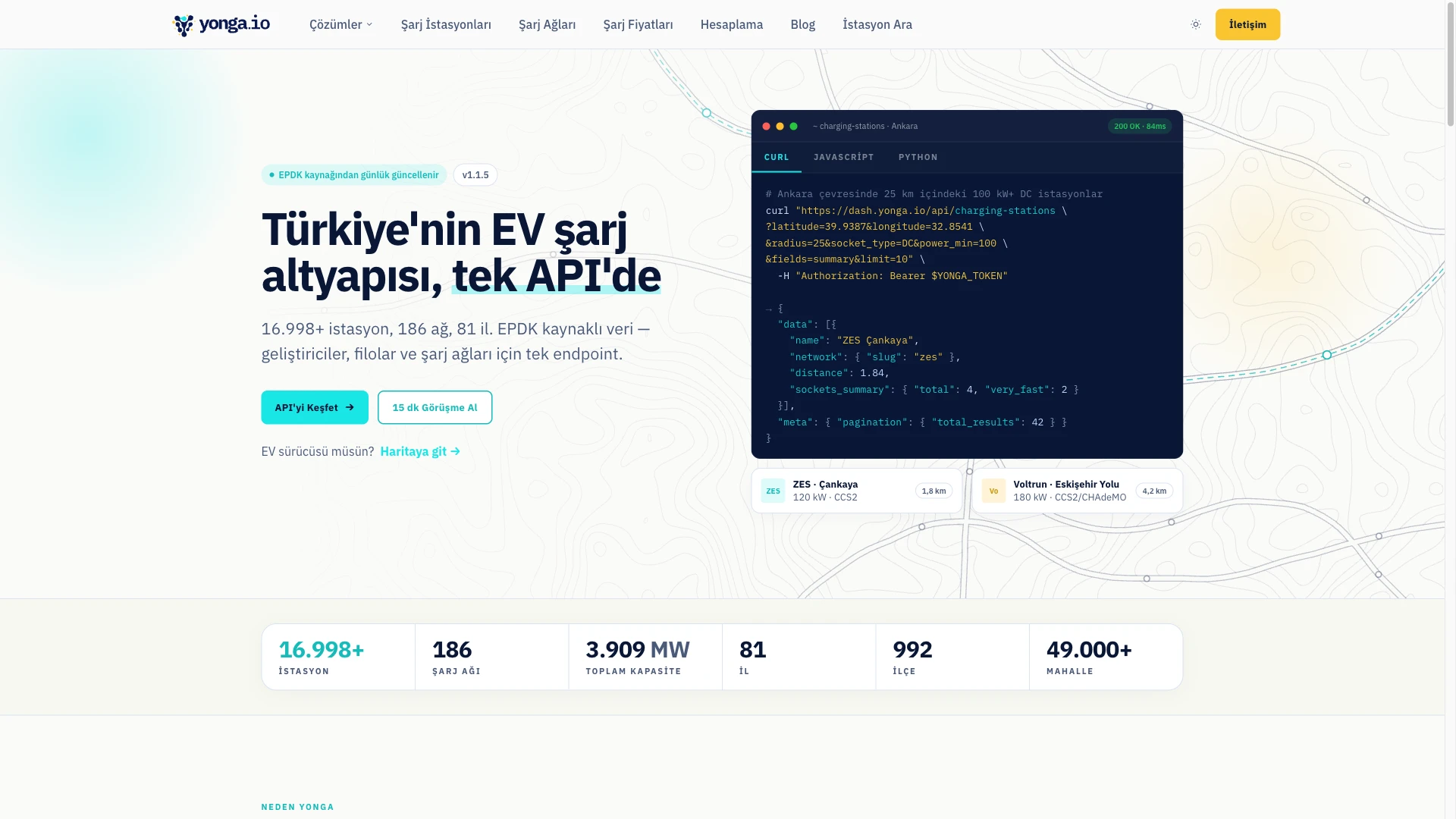Image resolution: width=1456 pixels, height=819 pixels.
Task: Click the API'yi Keşfet button
Action: coord(315,407)
